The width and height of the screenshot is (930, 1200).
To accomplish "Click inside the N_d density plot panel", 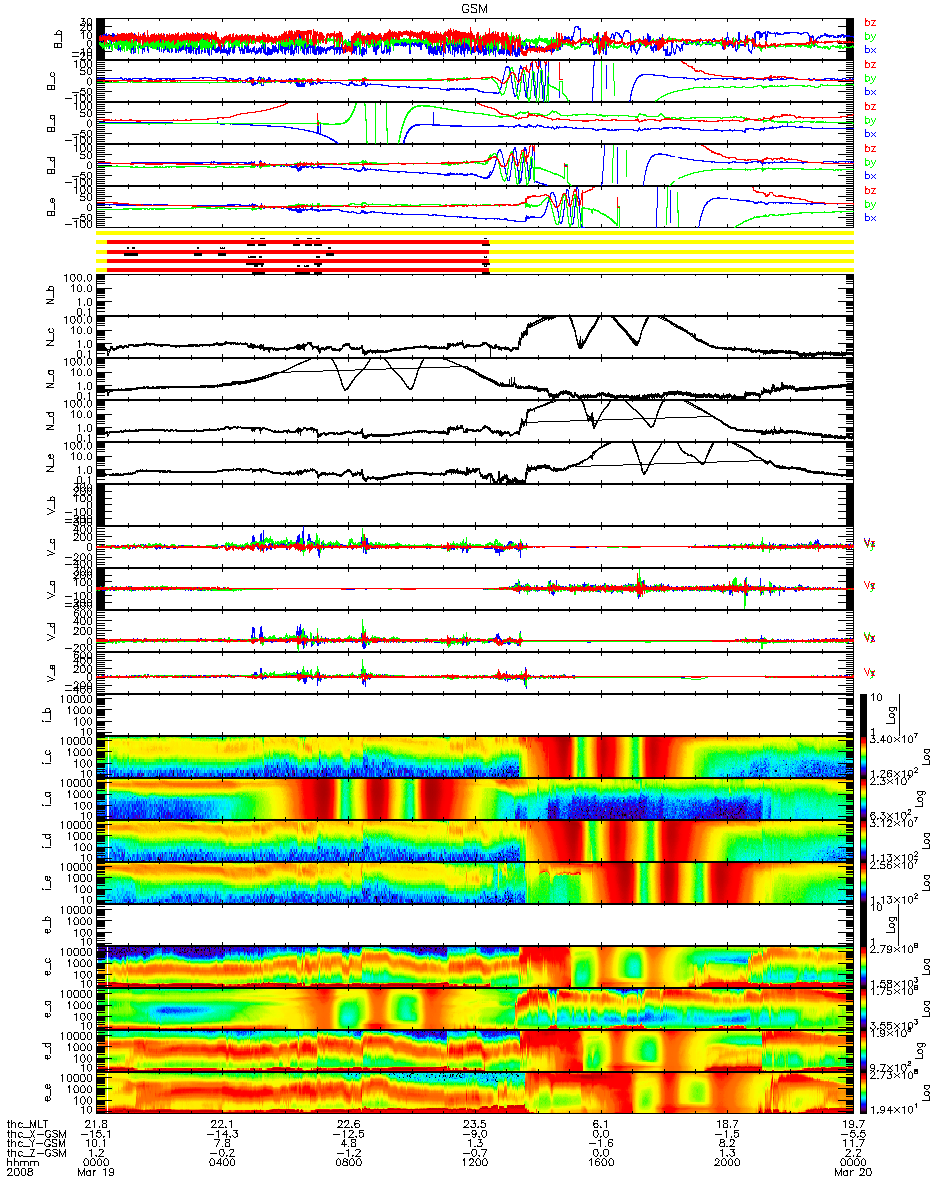I will point(475,421).
